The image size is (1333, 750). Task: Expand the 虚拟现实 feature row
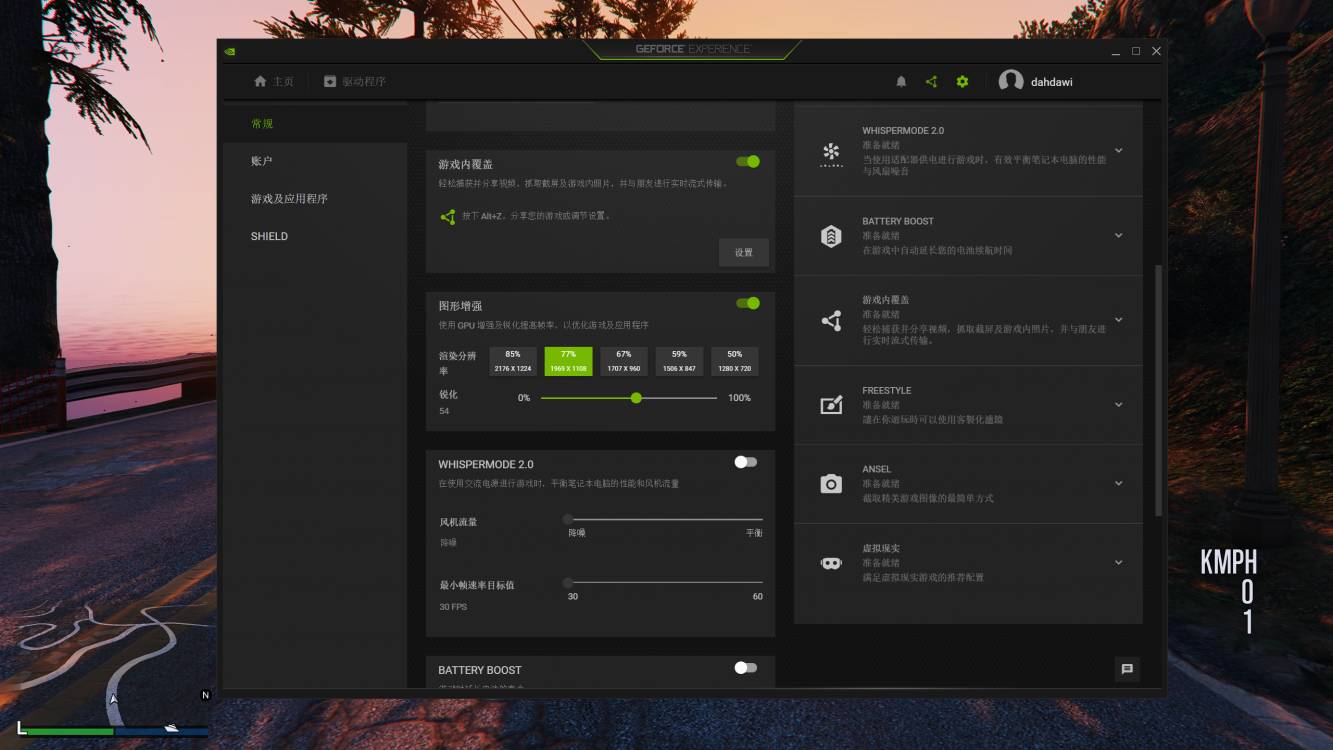[1118, 563]
